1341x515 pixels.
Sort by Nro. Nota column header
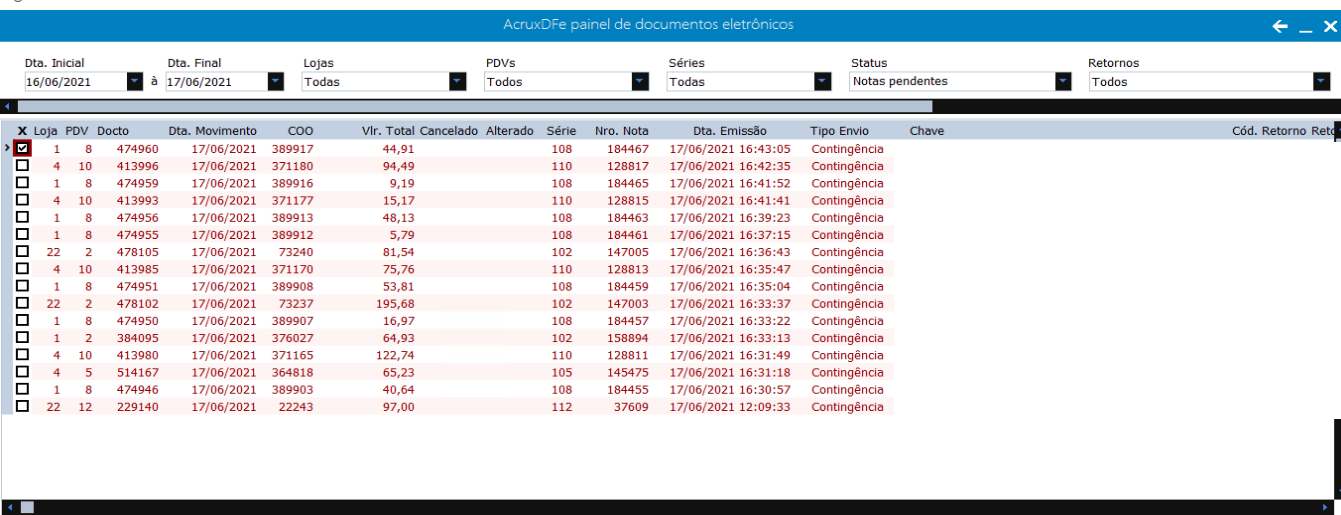tap(621, 131)
